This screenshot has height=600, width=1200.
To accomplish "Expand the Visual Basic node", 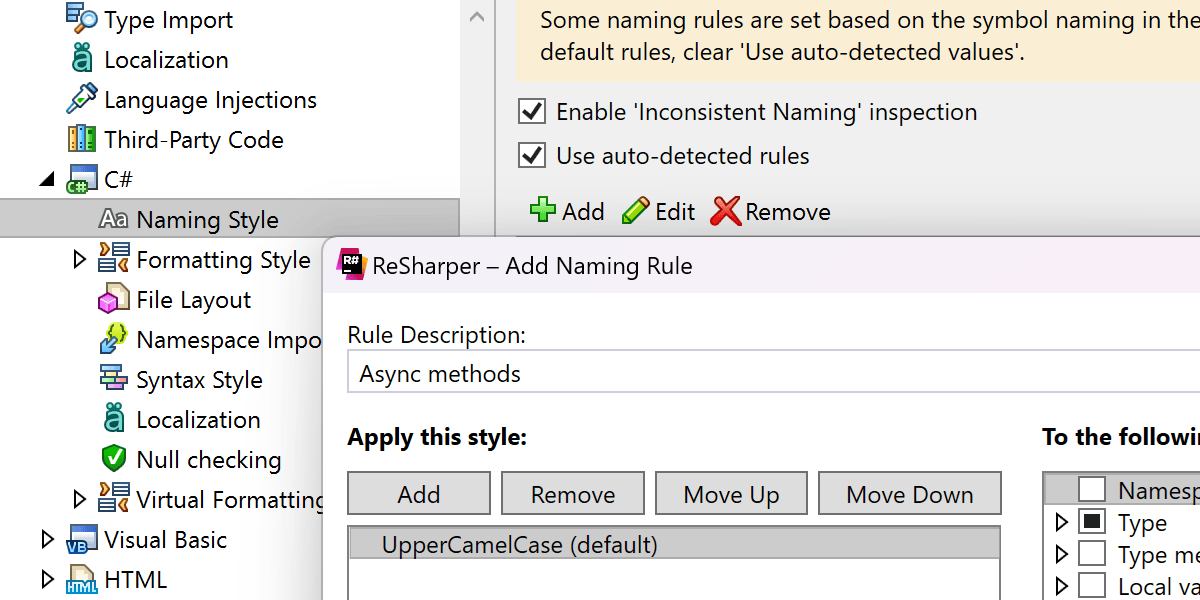I will tap(47, 540).
